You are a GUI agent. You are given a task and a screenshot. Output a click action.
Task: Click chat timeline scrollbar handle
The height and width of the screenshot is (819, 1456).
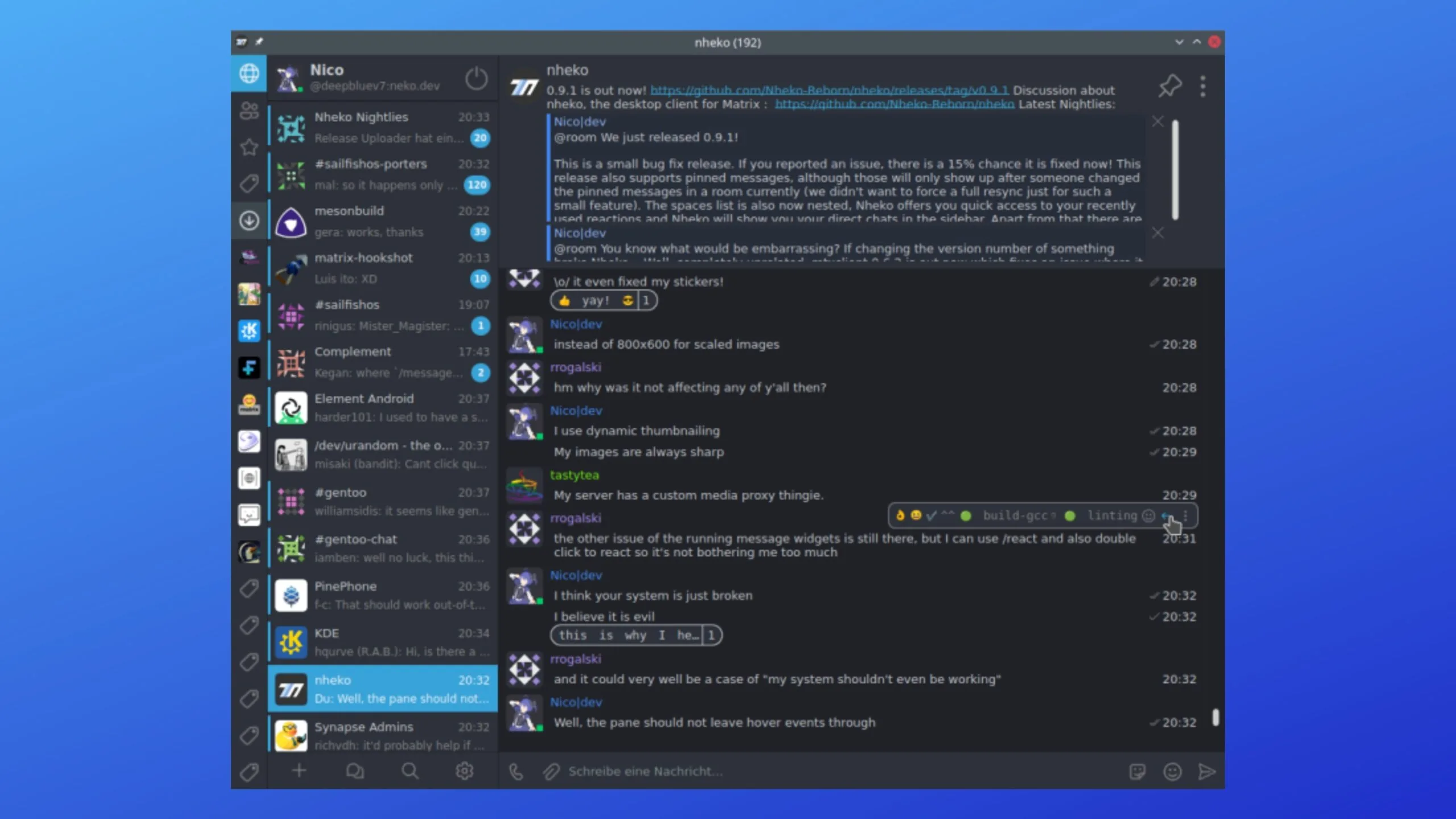(x=1215, y=717)
